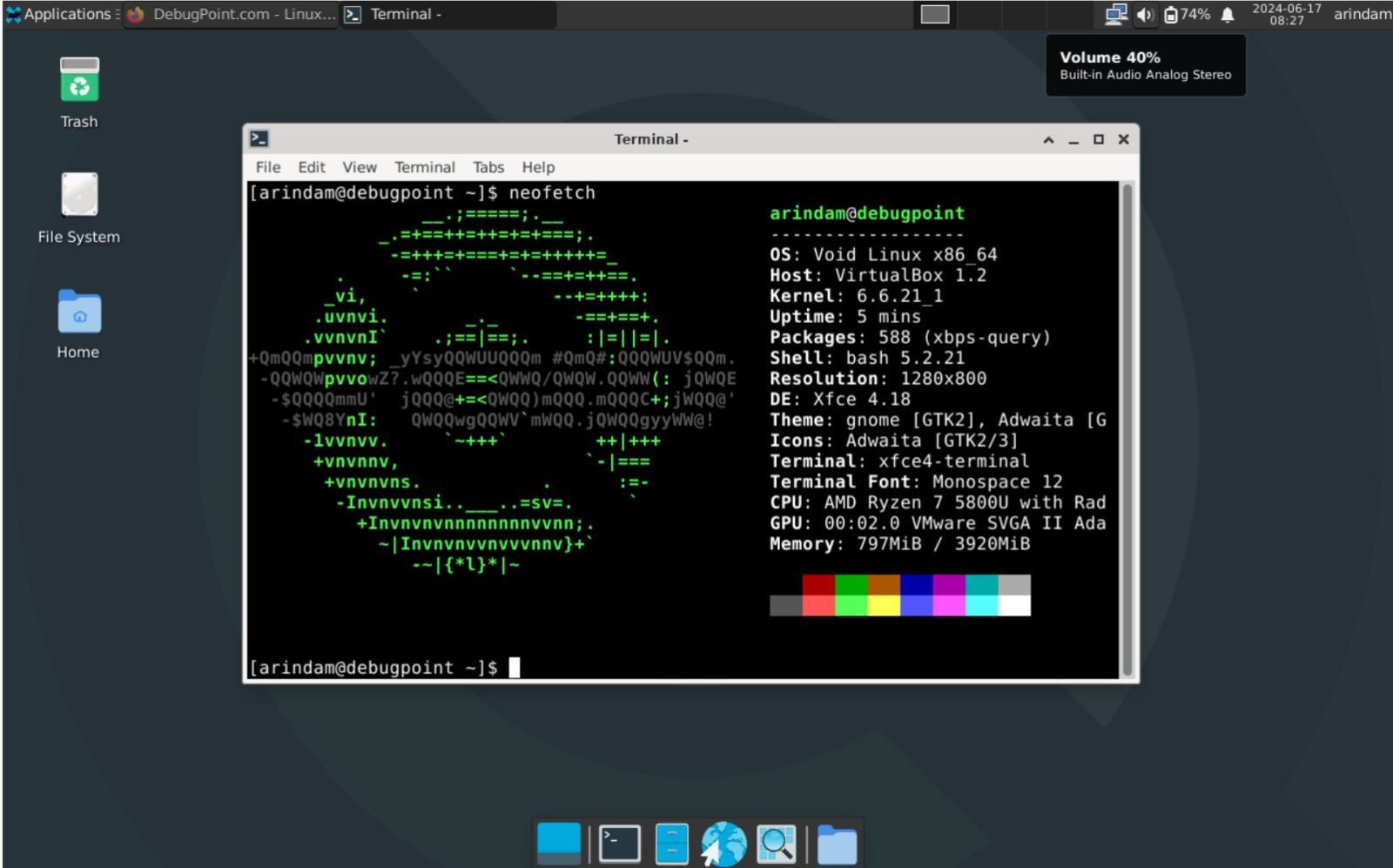The width and height of the screenshot is (1393, 868).
Task: Open the Terminal menu in the menu bar
Action: pos(425,167)
